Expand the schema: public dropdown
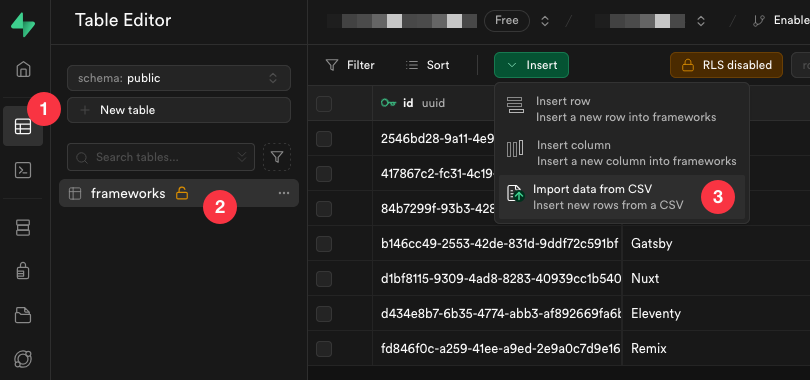The width and height of the screenshot is (810, 380). point(179,78)
